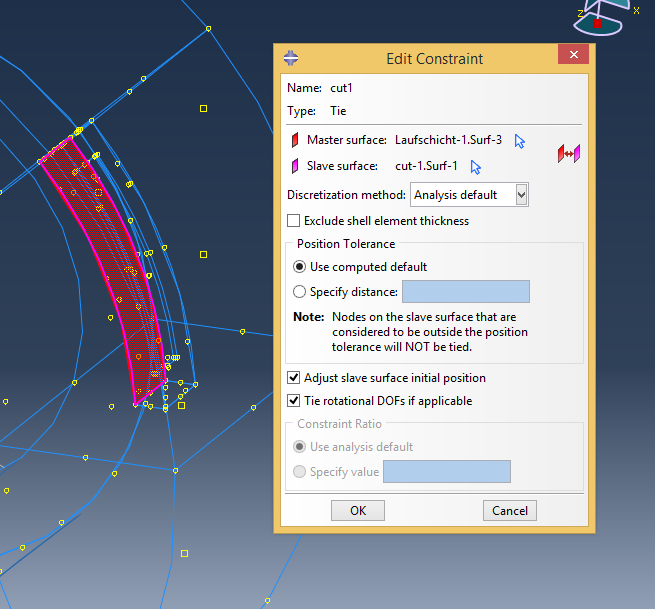
Task: Confirm the constraint with OK
Action: pyautogui.click(x=358, y=510)
